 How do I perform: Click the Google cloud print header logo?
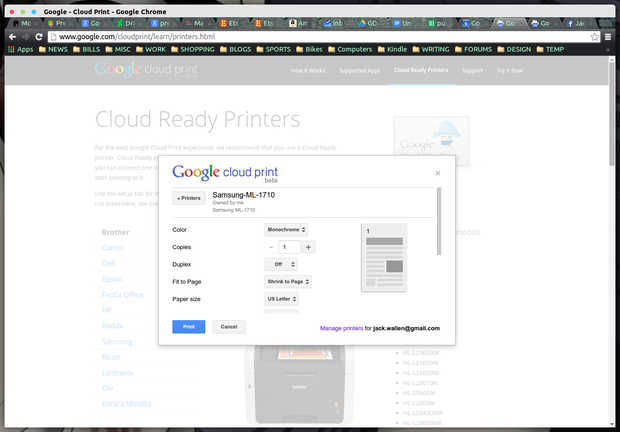[x=146, y=70]
